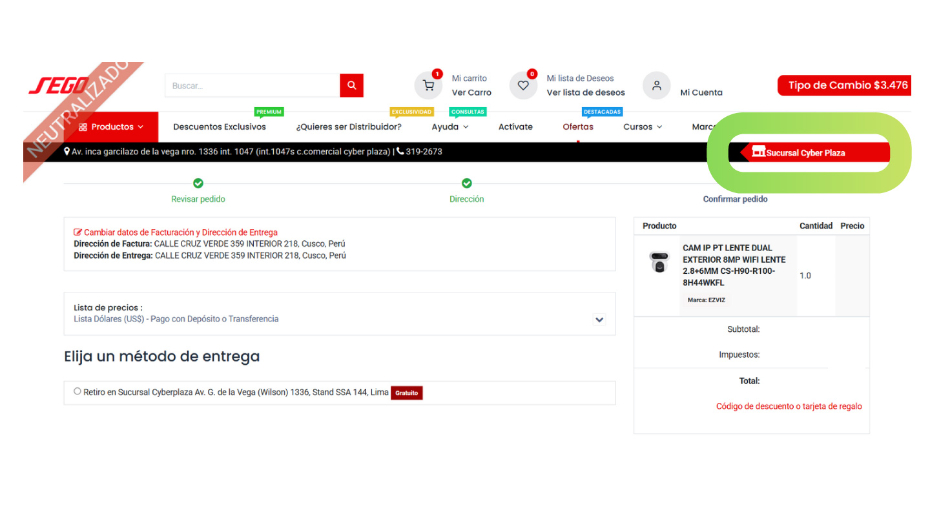
Task: Click Sucursal Cyber Plaza button
Action: (x=806, y=153)
